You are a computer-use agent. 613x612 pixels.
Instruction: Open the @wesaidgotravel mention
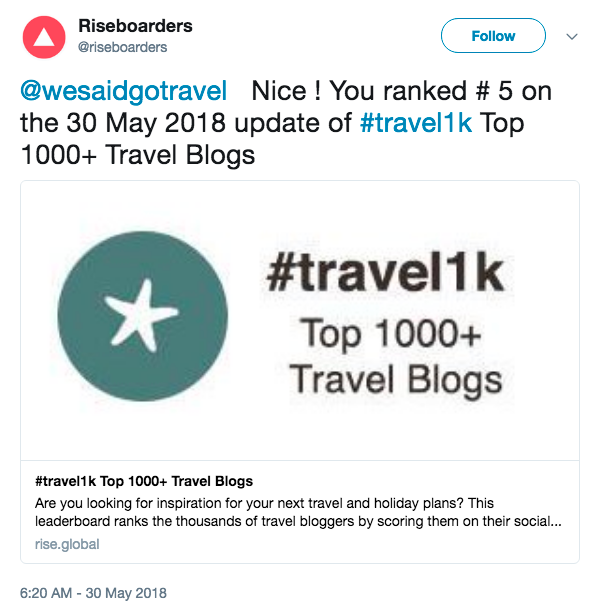pos(124,91)
